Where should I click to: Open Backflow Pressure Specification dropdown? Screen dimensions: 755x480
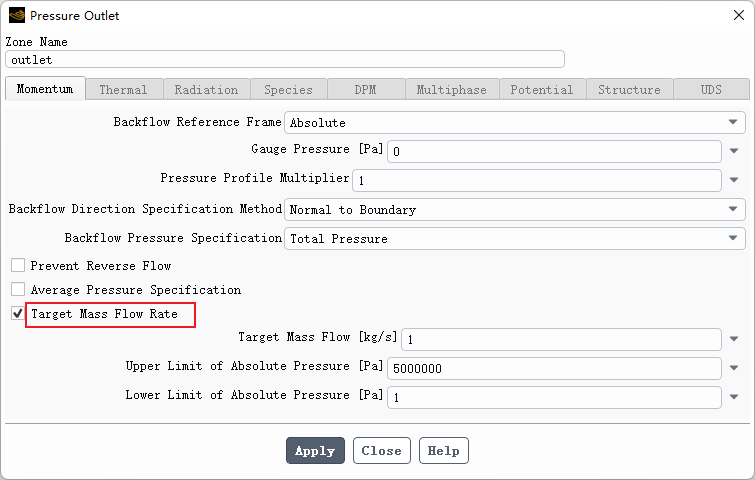733,239
